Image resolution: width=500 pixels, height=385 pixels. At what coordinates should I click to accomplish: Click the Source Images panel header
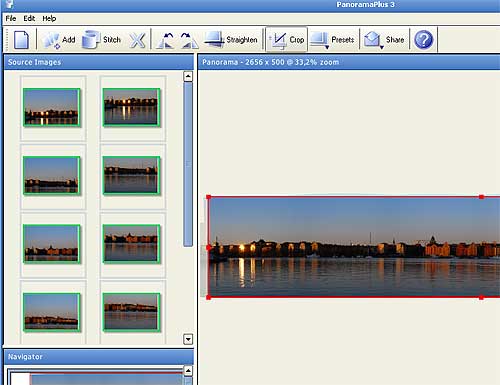(x=99, y=62)
